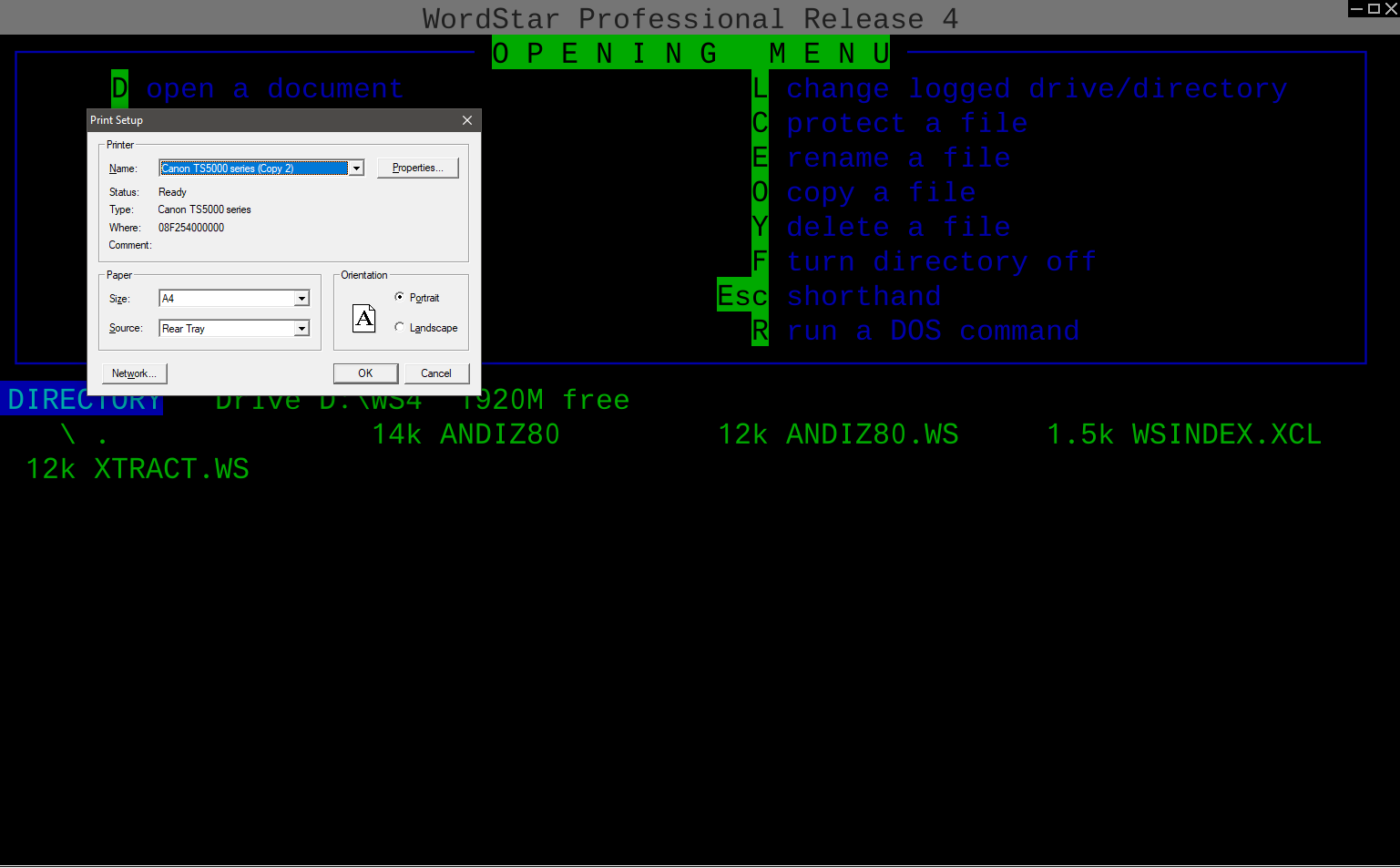Select 'change logged drive/directory' menu option
The image size is (1400, 868).
click(1036, 88)
